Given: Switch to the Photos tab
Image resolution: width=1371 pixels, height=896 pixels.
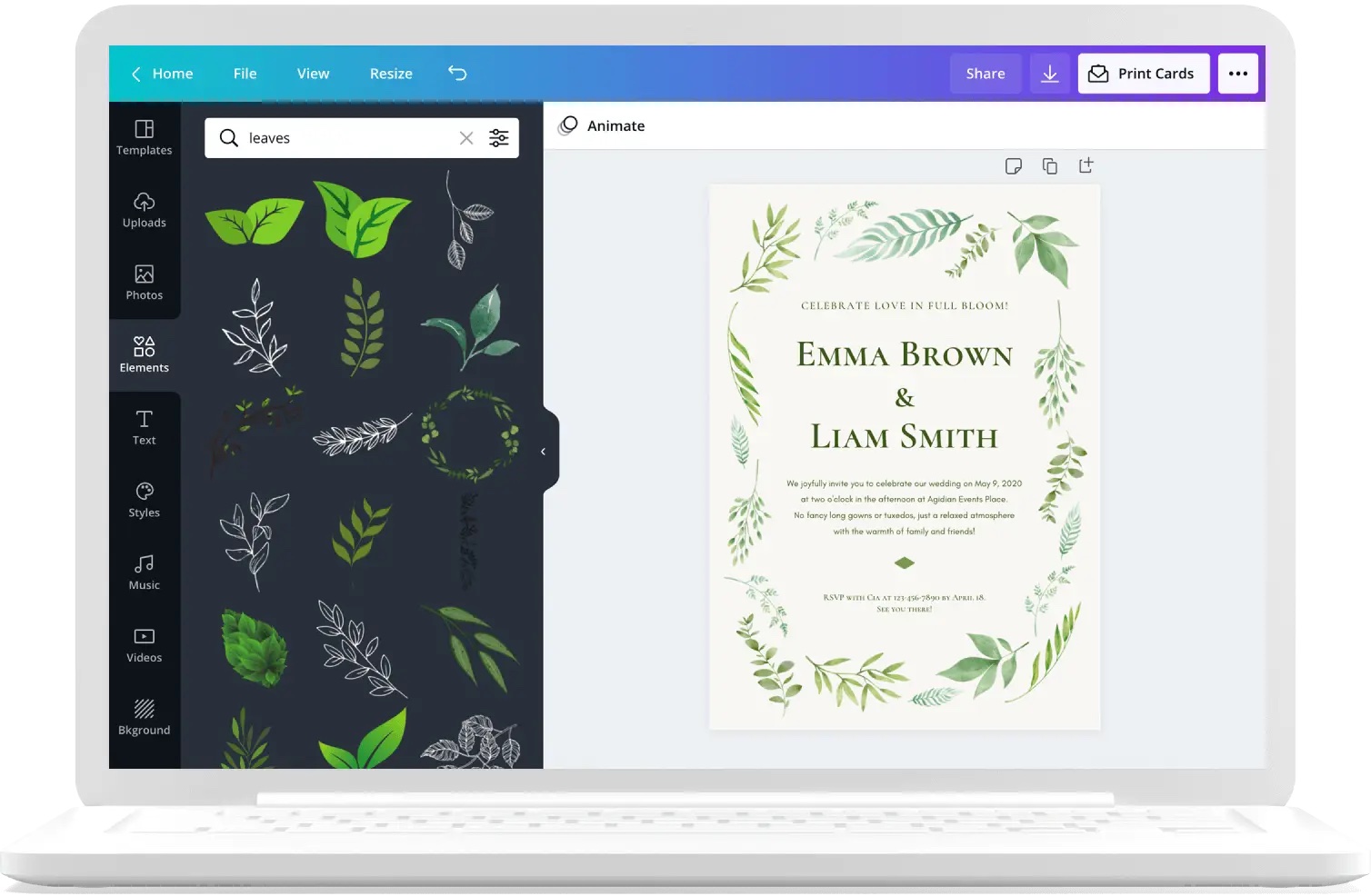Looking at the screenshot, I should tap(144, 283).
